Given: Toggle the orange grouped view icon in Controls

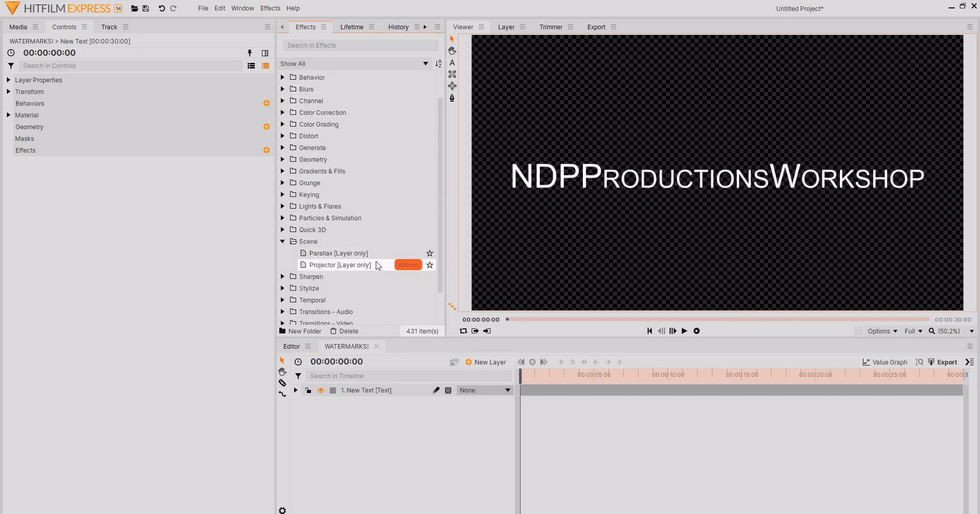Looking at the screenshot, I should [266, 66].
